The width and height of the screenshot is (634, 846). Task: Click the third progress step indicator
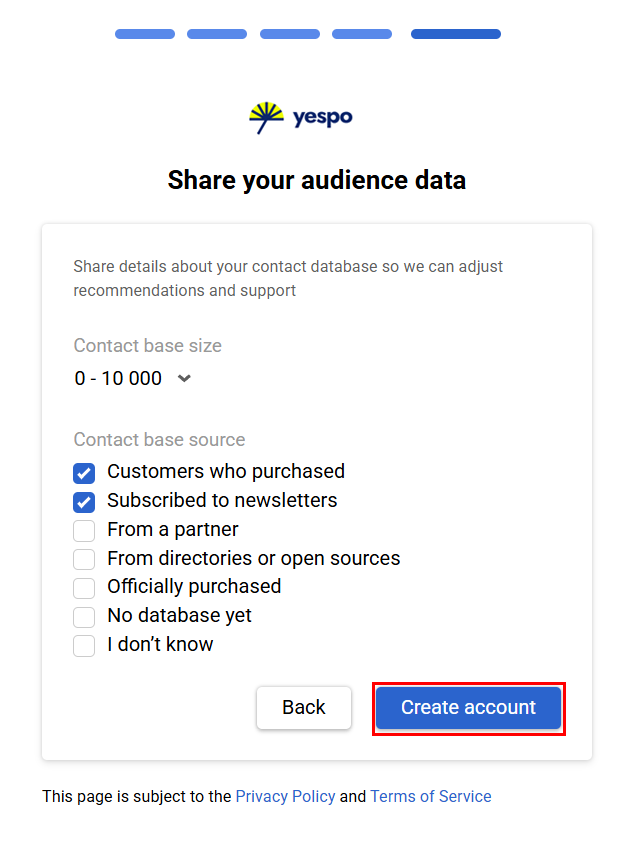point(290,34)
